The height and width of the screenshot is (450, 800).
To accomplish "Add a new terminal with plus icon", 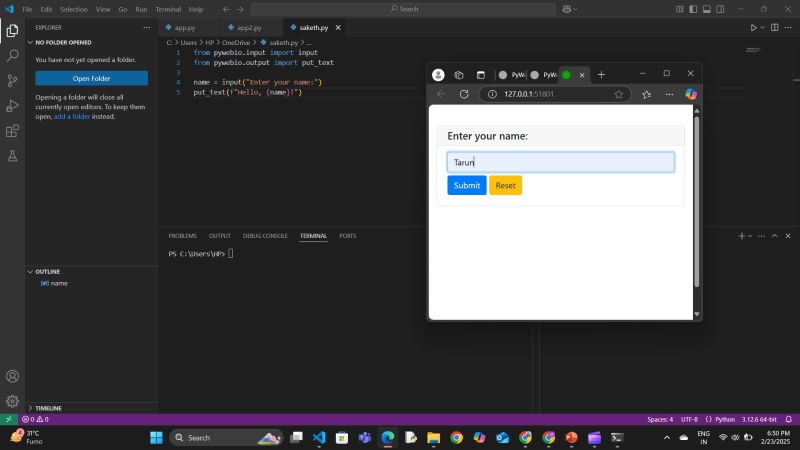I will tap(741, 236).
